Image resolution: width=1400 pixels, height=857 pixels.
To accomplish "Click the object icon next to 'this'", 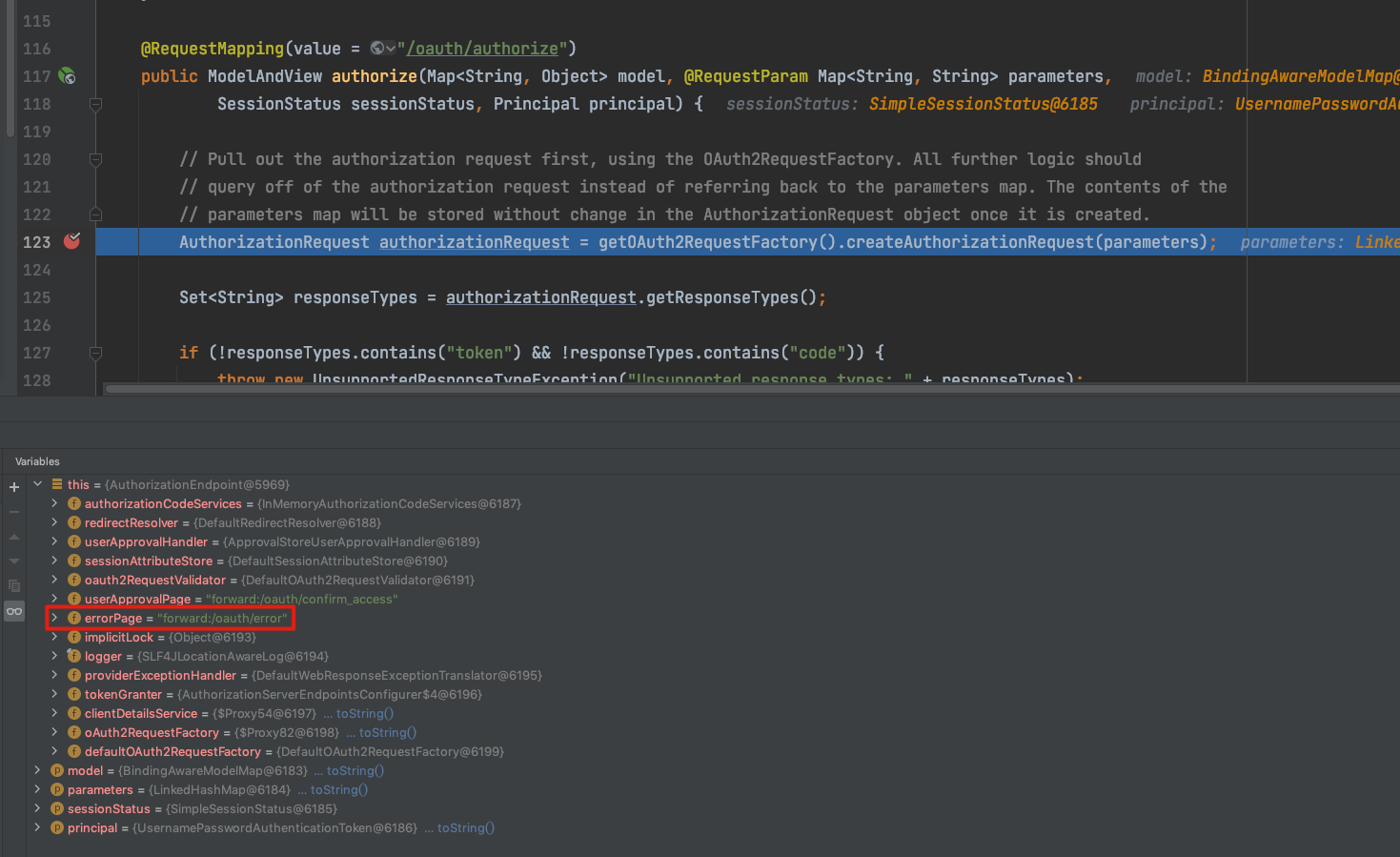I will coord(57,484).
